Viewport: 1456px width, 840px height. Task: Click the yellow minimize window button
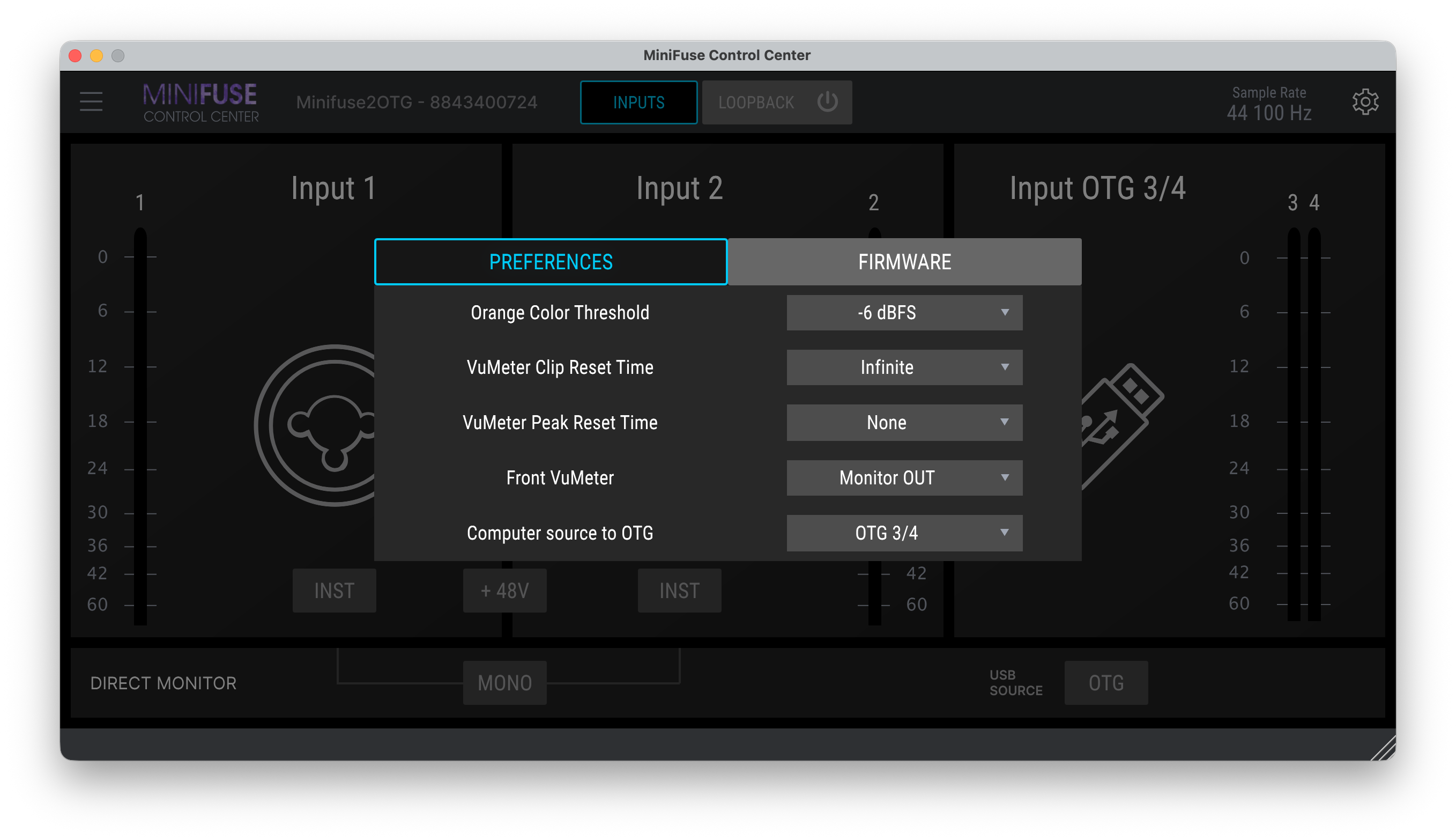point(96,55)
